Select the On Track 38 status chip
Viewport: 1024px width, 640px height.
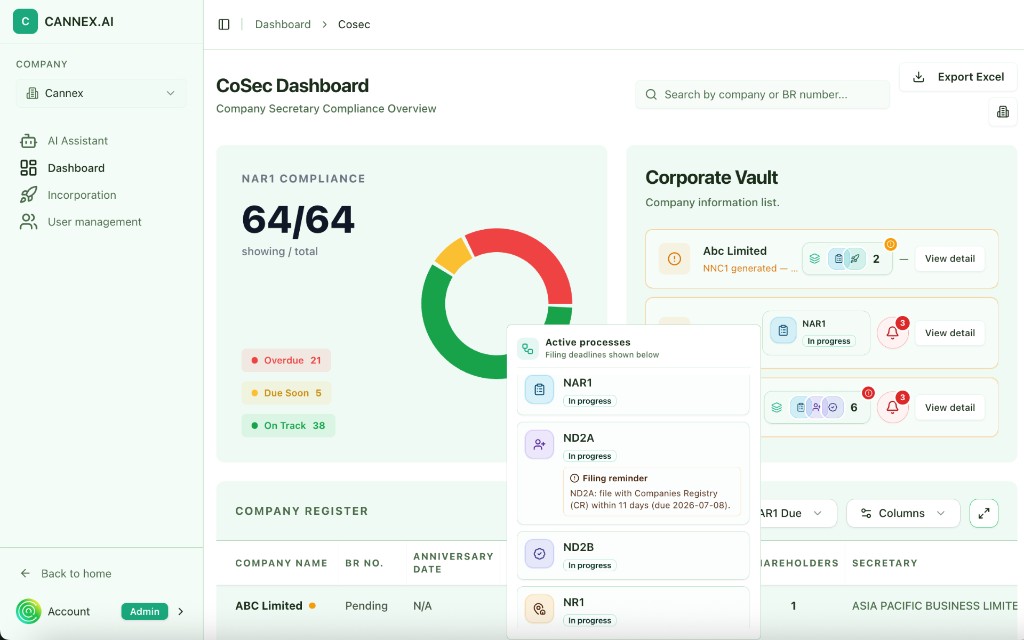click(288, 426)
